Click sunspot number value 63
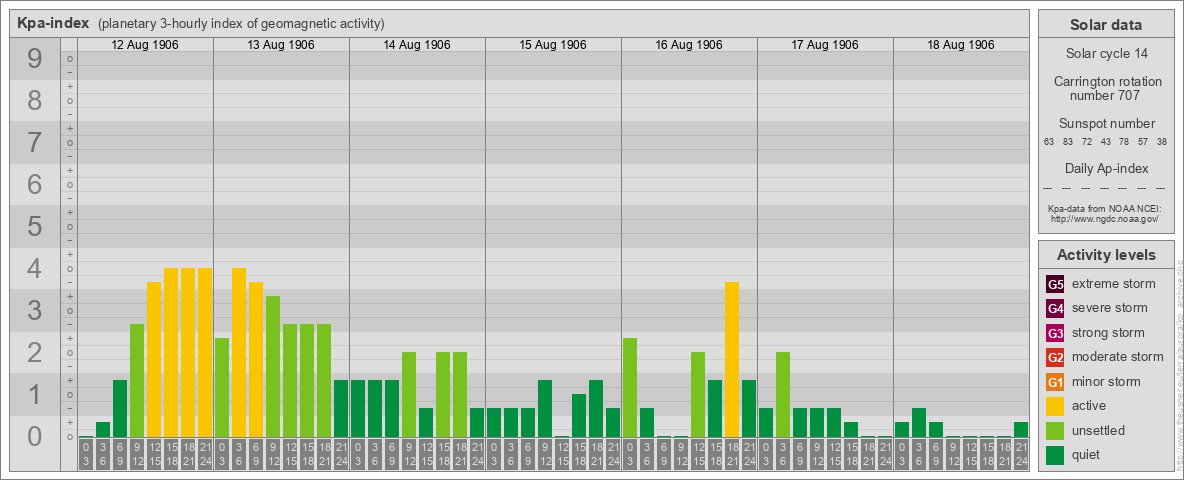This screenshot has height=480, width=1184. pyautogui.click(x=1049, y=143)
